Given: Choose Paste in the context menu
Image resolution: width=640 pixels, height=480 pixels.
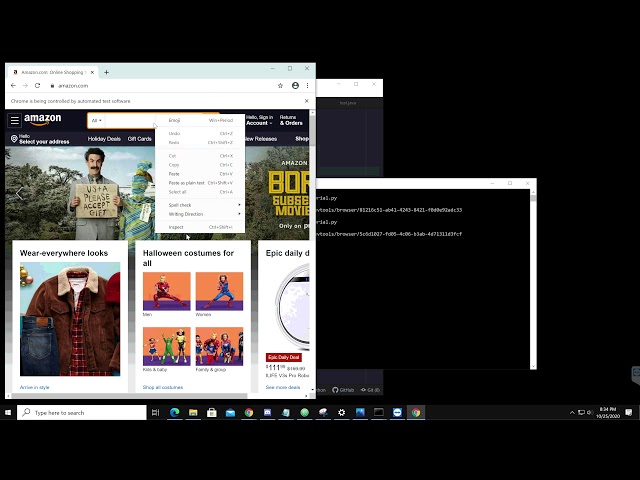Looking at the screenshot, I should point(200,174).
